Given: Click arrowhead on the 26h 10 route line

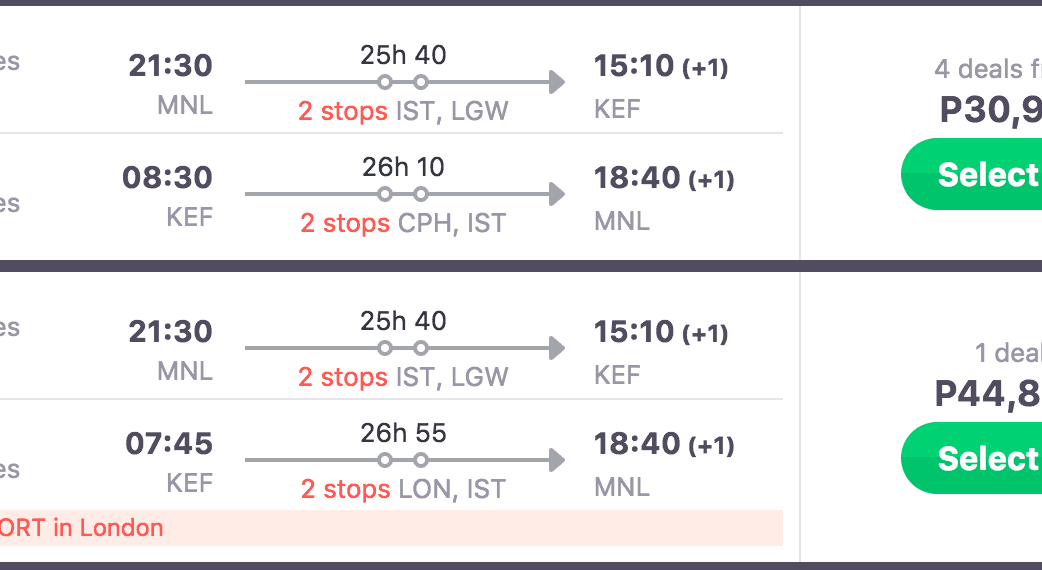Looking at the screenshot, I should click(557, 194).
